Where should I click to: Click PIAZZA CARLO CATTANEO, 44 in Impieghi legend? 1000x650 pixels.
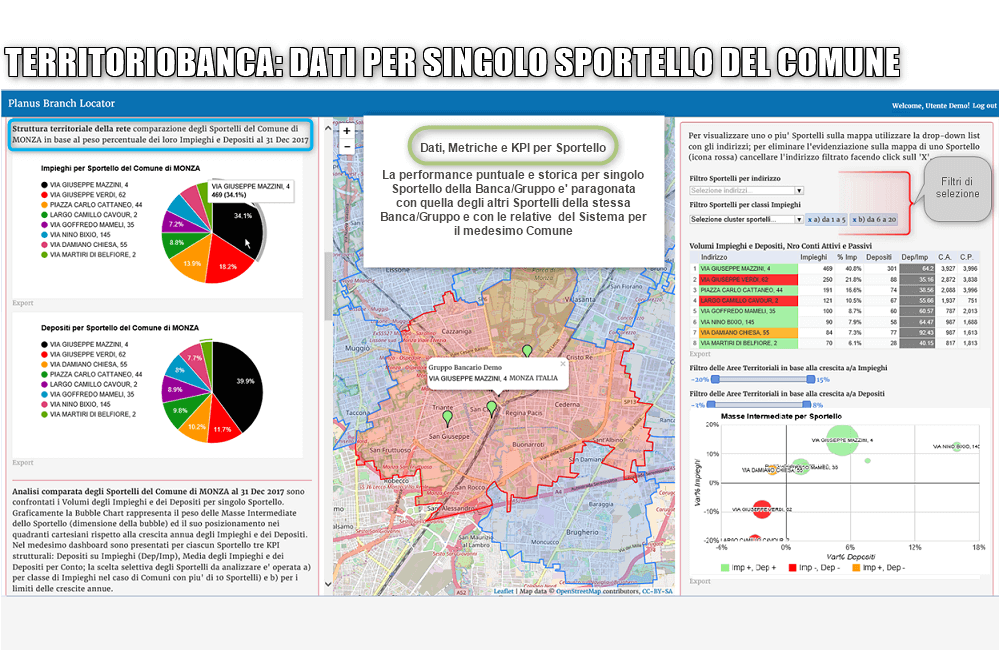tap(91, 205)
